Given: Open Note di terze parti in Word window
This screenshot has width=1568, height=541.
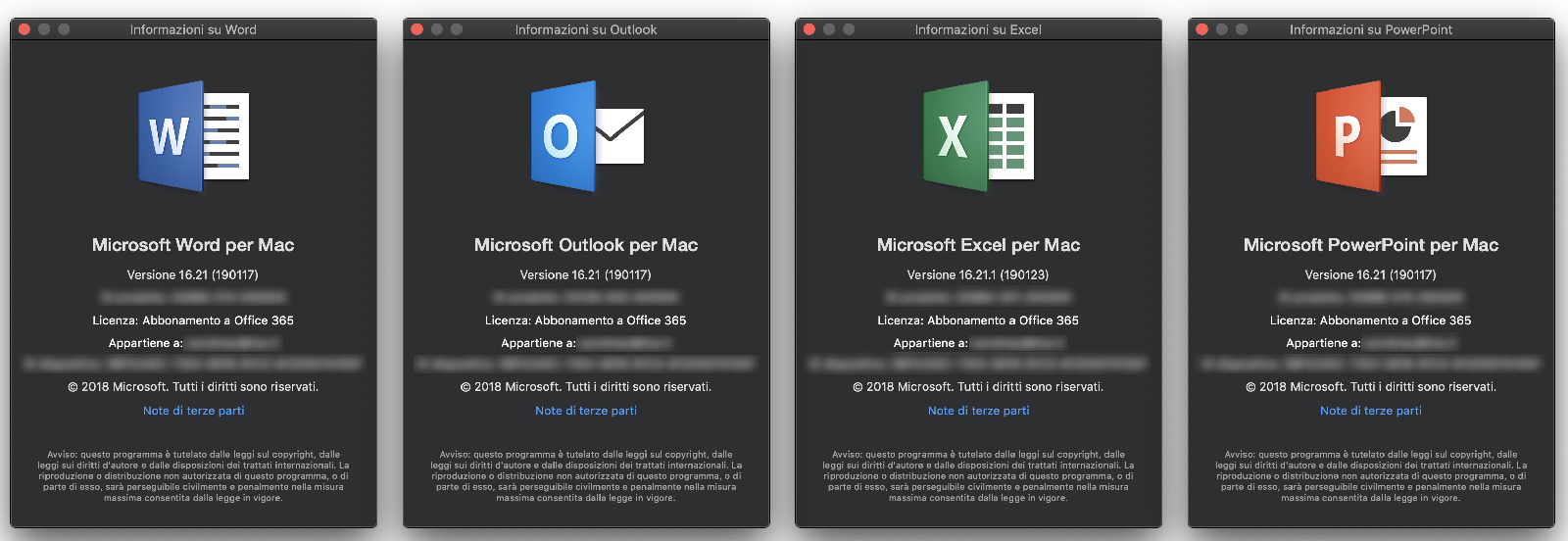Looking at the screenshot, I should pyautogui.click(x=193, y=411).
